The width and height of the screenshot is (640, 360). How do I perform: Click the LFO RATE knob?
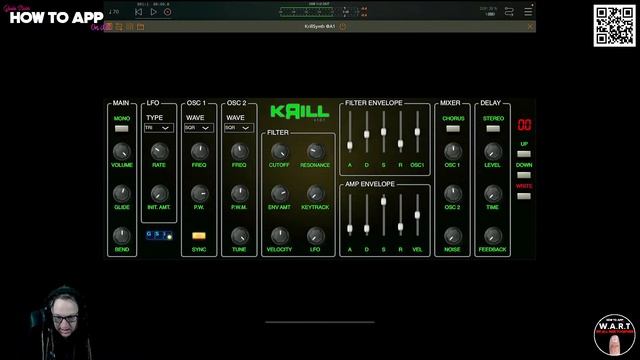[159, 151]
